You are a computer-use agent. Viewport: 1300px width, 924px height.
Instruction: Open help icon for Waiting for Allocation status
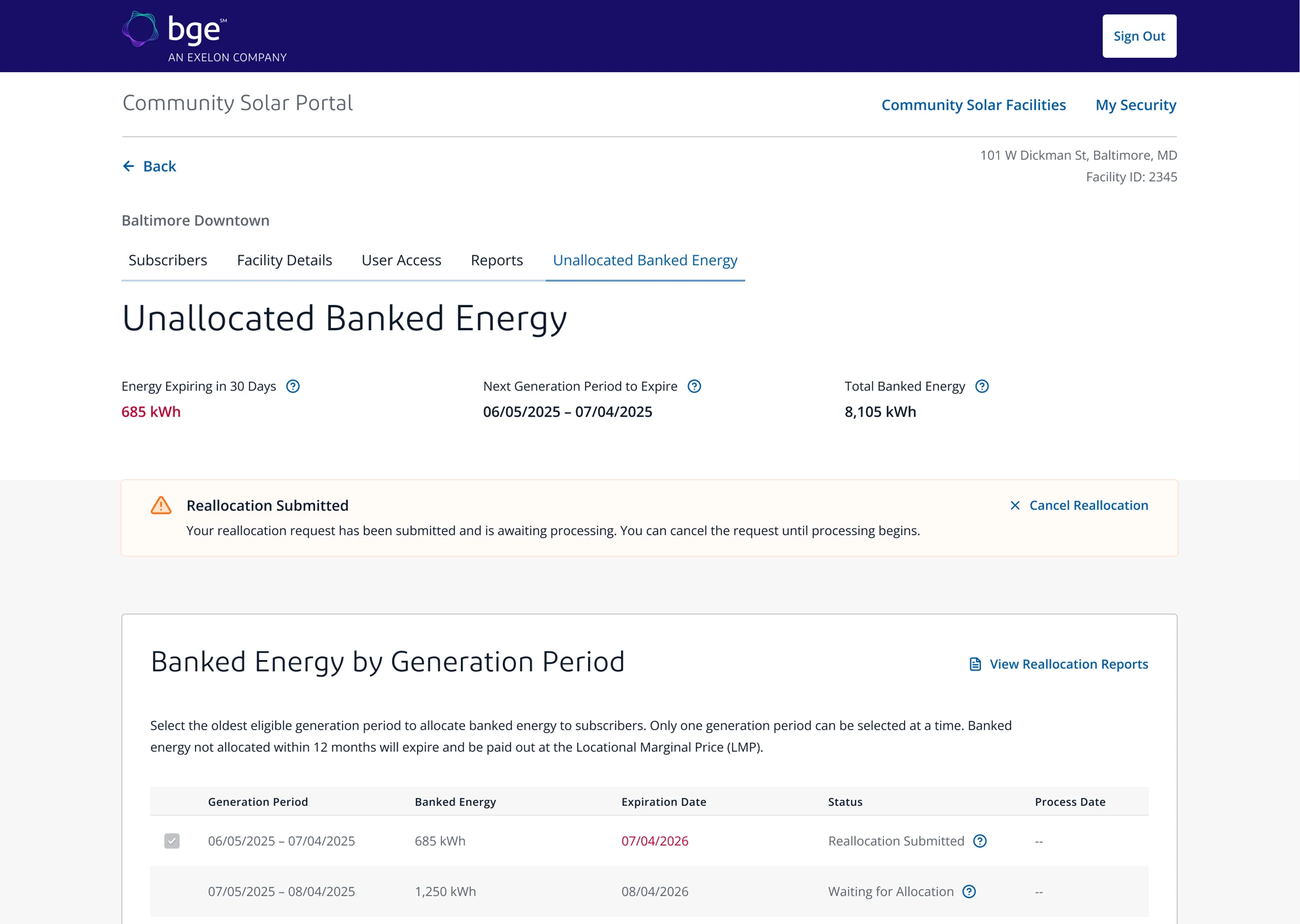coord(969,892)
